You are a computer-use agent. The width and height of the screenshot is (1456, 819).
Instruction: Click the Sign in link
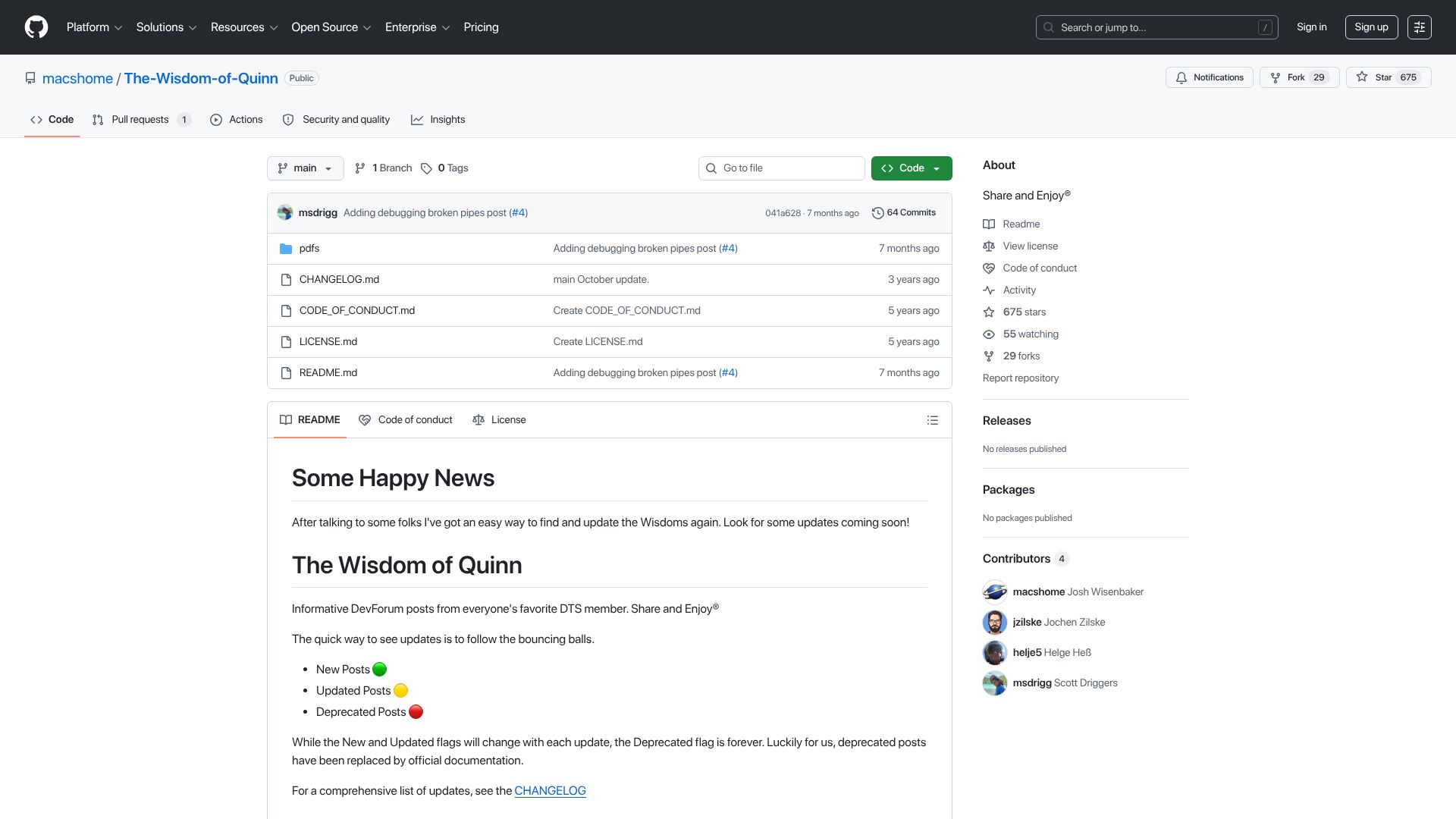tap(1311, 27)
